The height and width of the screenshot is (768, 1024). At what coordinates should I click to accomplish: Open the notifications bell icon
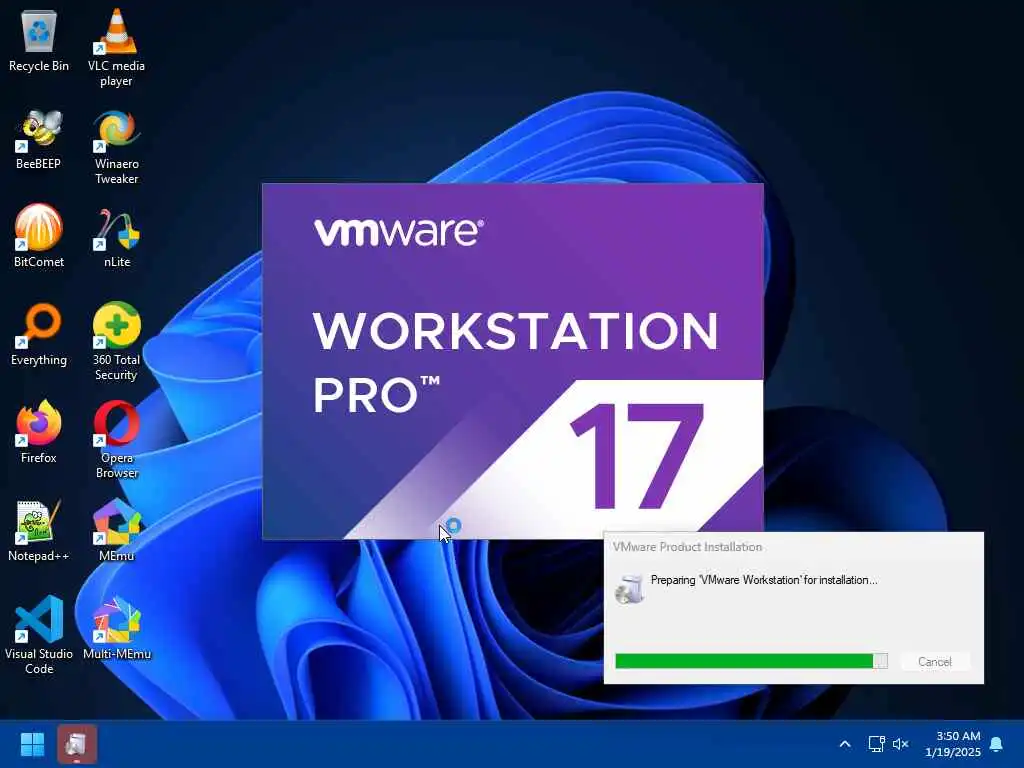click(x=997, y=744)
